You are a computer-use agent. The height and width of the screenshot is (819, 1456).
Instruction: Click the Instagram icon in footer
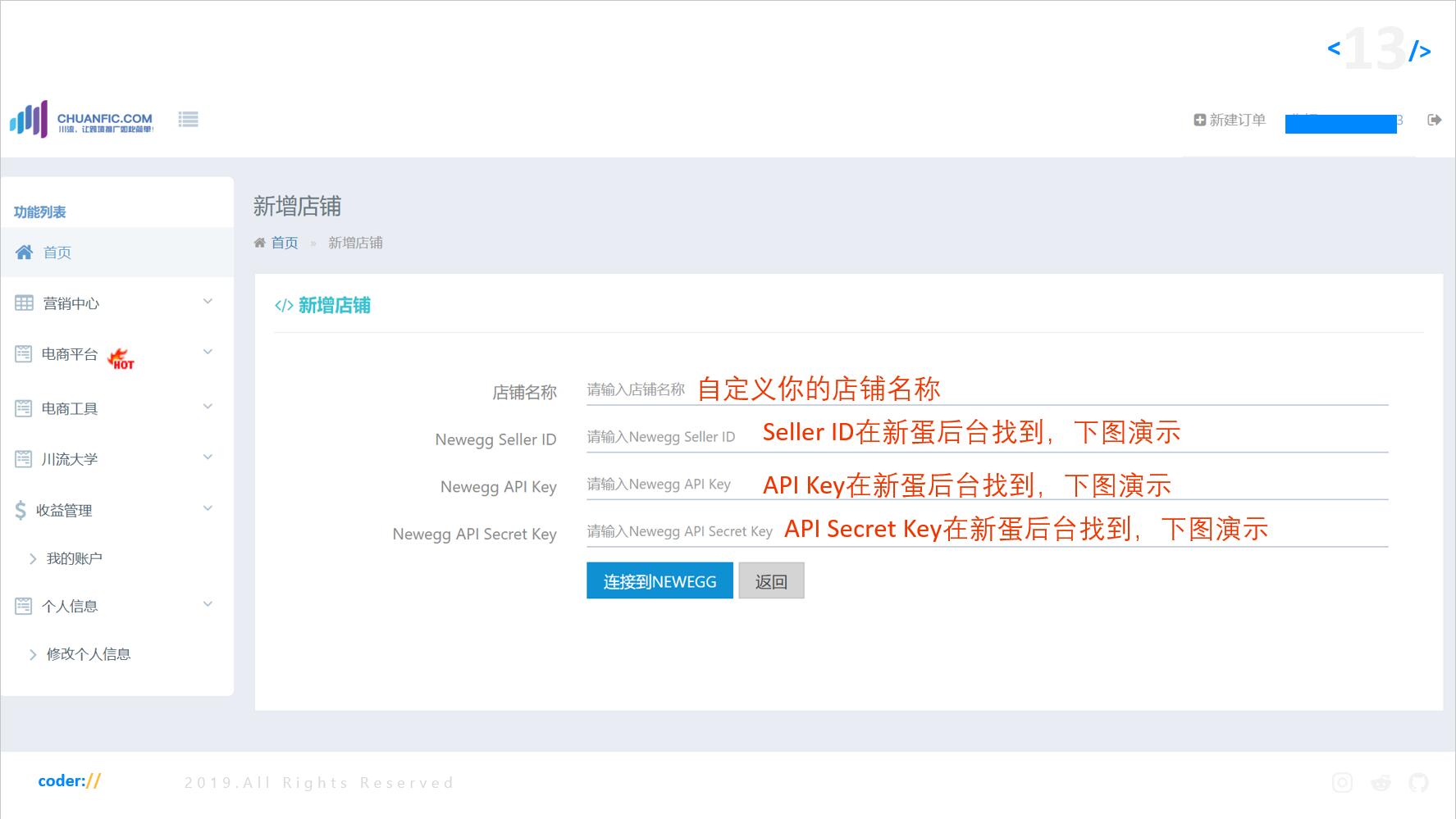coord(1343,783)
